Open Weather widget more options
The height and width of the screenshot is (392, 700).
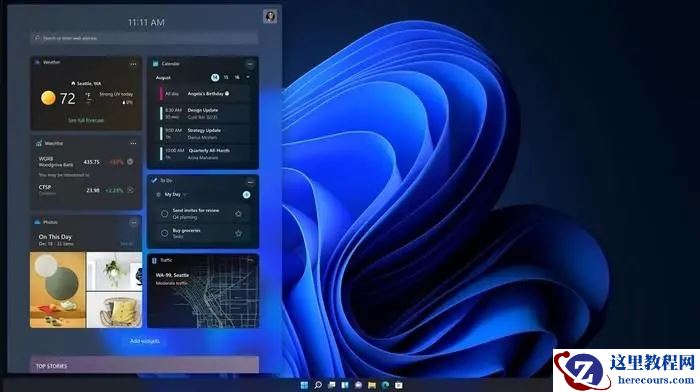point(133,64)
